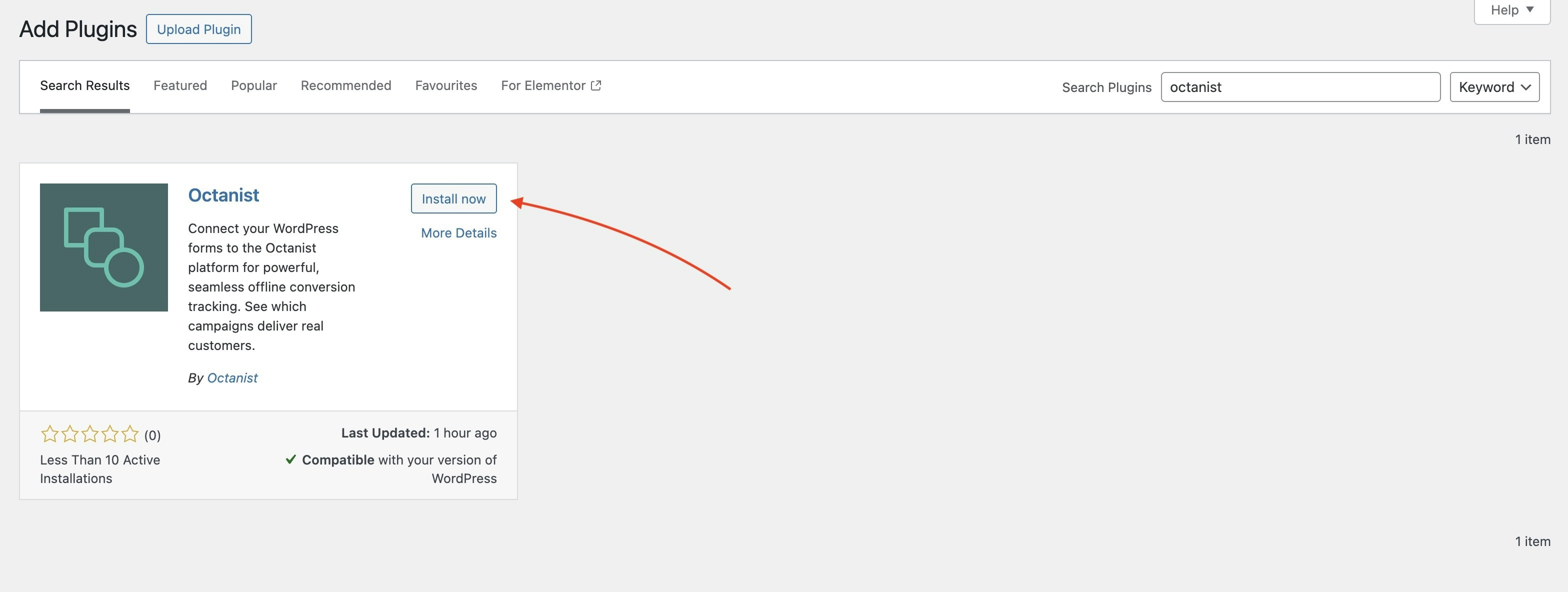Expand the Help panel
The width and height of the screenshot is (1568, 592).
pyautogui.click(x=1511, y=9)
